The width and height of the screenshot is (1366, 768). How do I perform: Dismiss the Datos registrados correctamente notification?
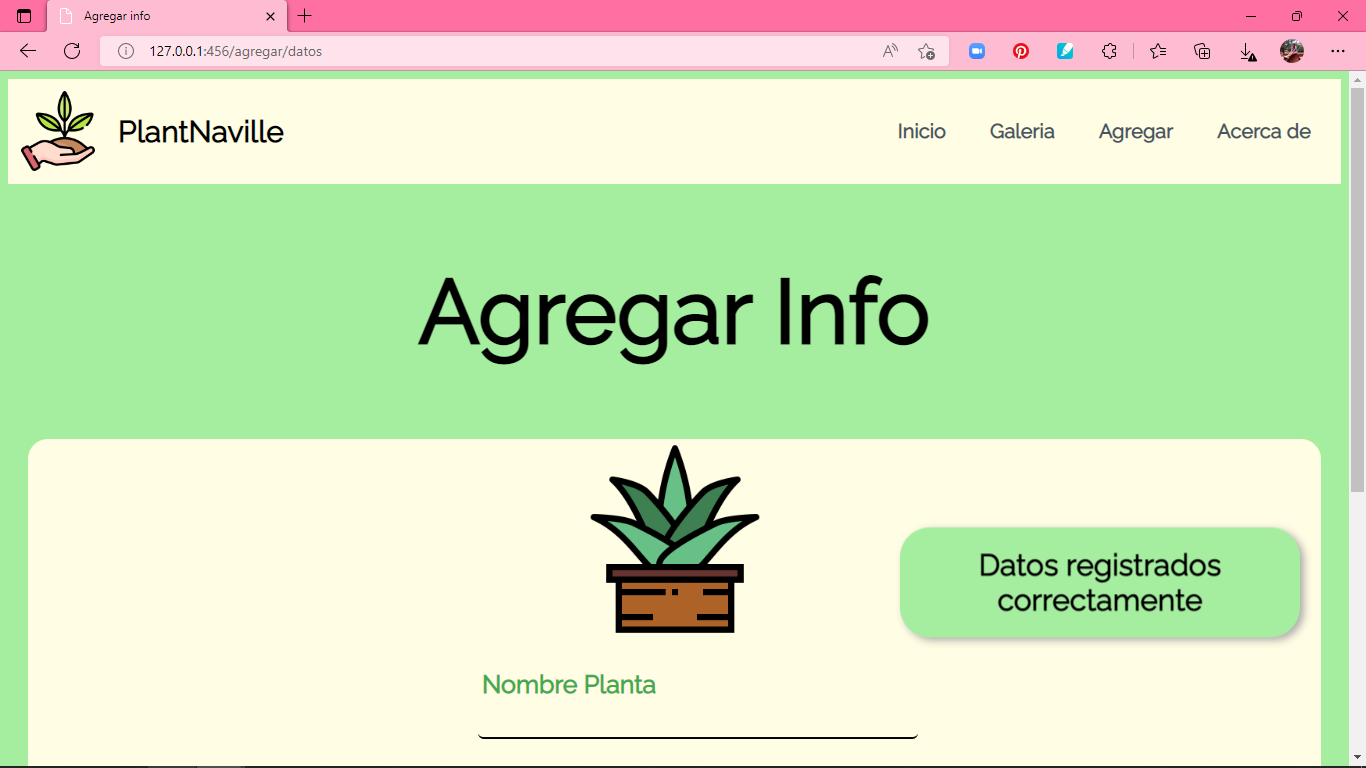1099,583
